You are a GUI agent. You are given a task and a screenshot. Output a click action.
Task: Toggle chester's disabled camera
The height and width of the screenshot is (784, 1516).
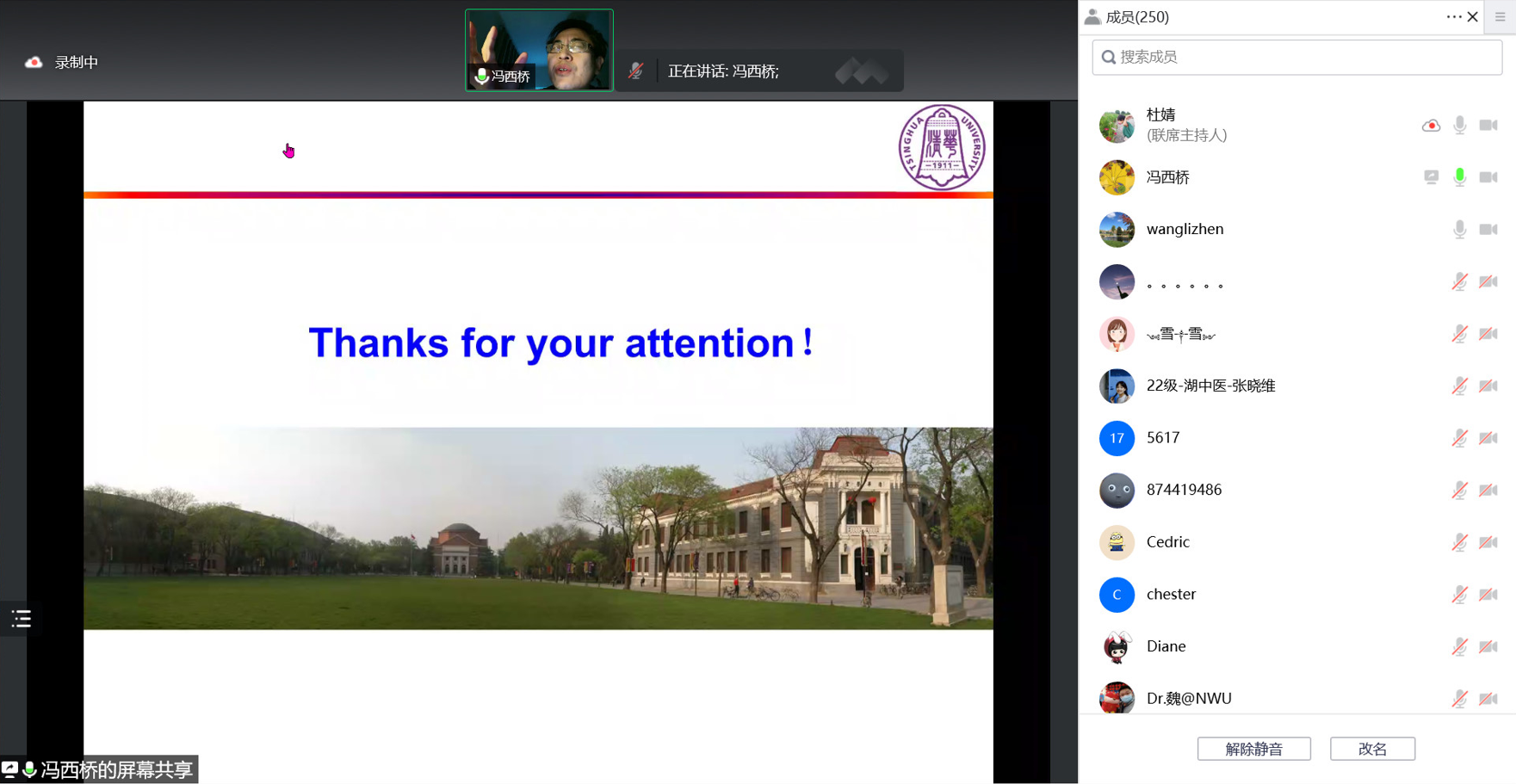tap(1488, 595)
